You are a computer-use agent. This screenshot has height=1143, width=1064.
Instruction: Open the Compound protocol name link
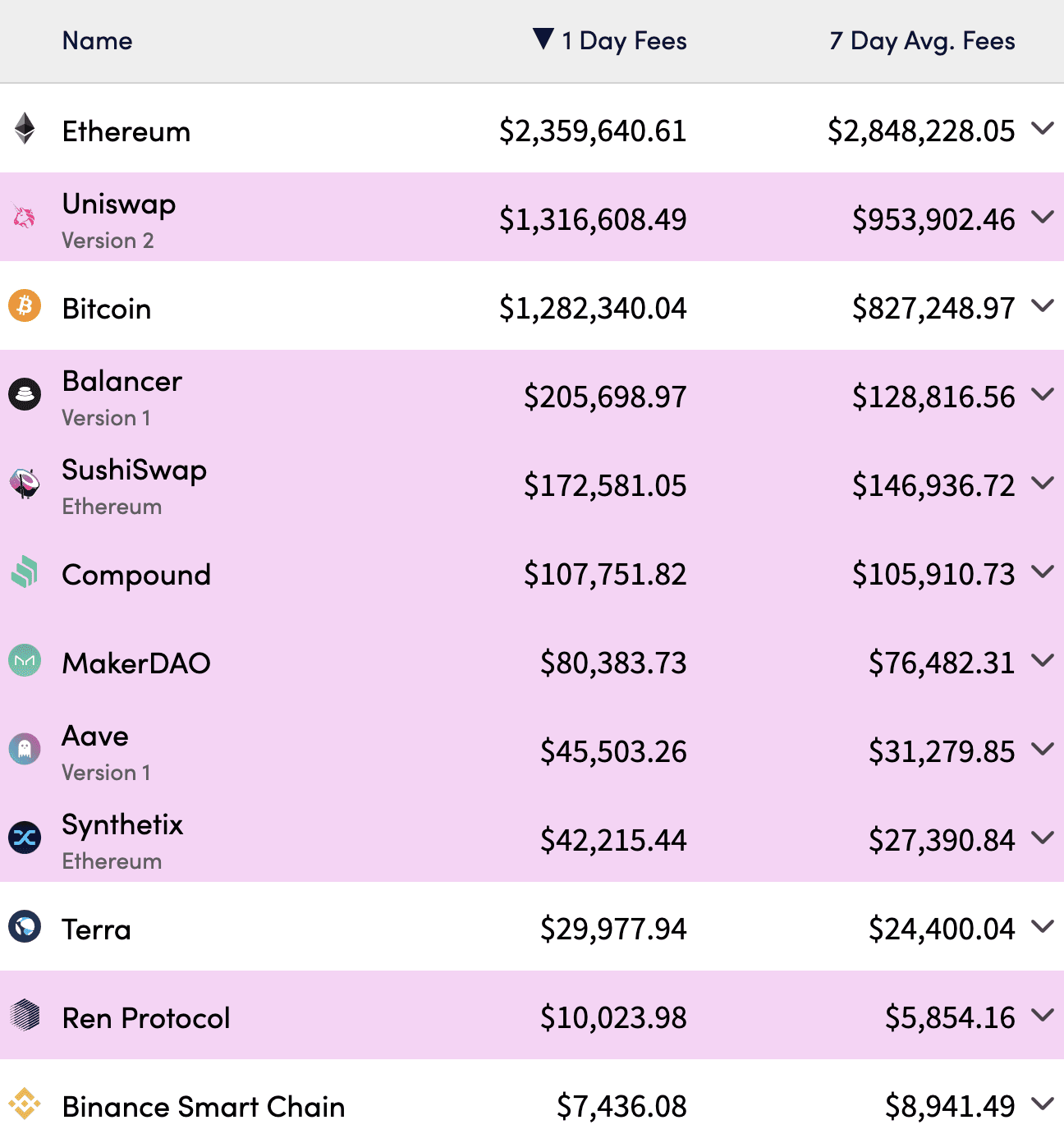136,575
